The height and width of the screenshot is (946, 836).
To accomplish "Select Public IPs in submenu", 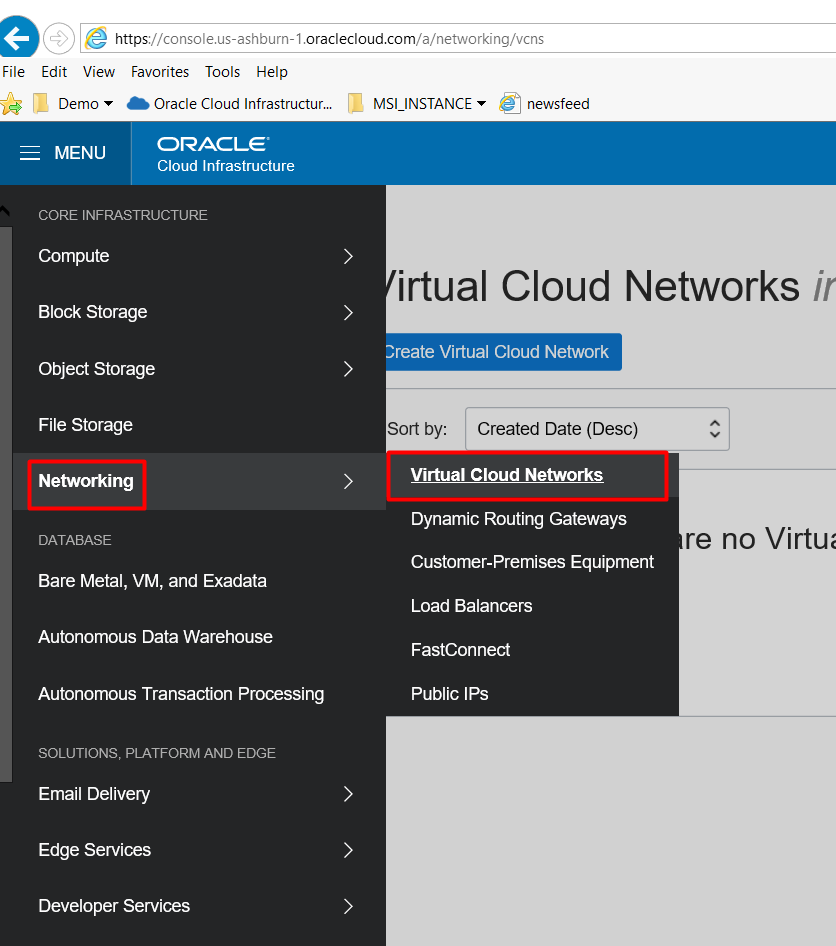I will point(449,694).
